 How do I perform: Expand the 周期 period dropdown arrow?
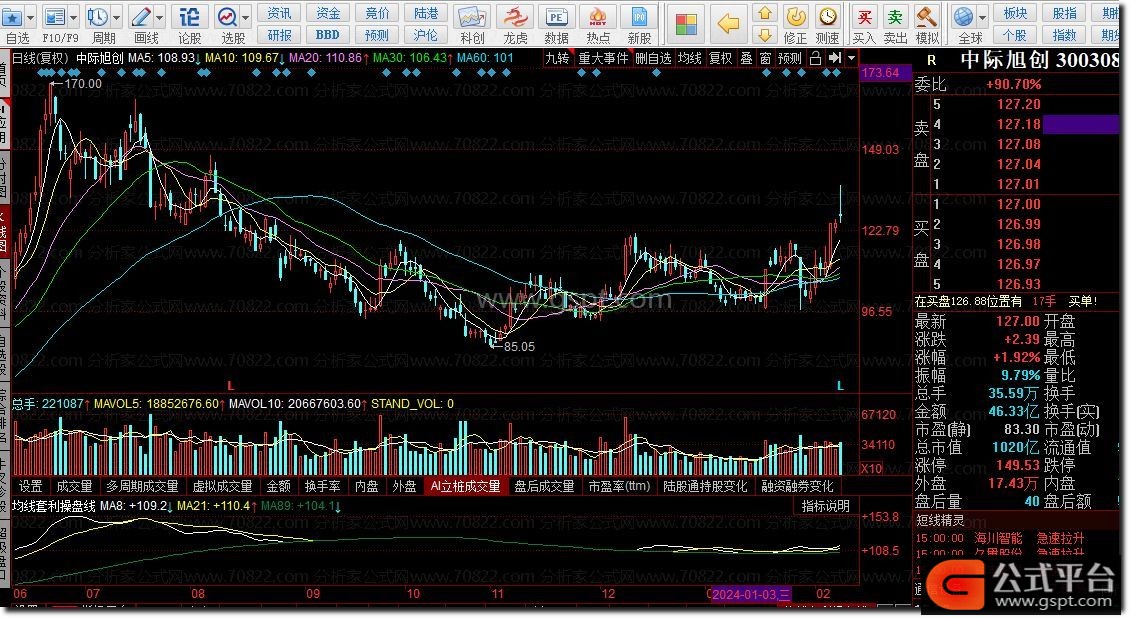[117, 17]
